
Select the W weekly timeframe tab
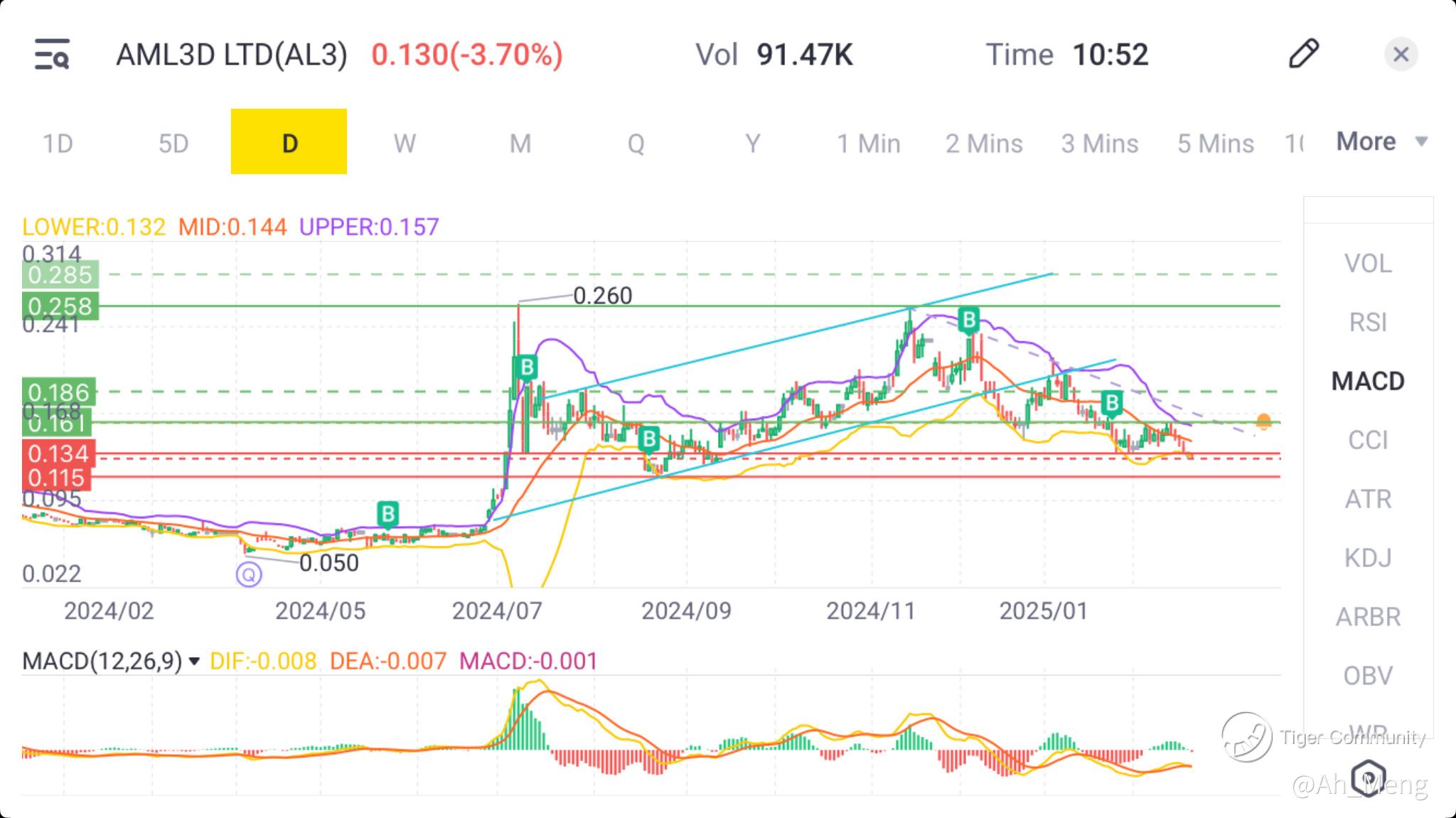pyautogui.click(x=405, y=143)
